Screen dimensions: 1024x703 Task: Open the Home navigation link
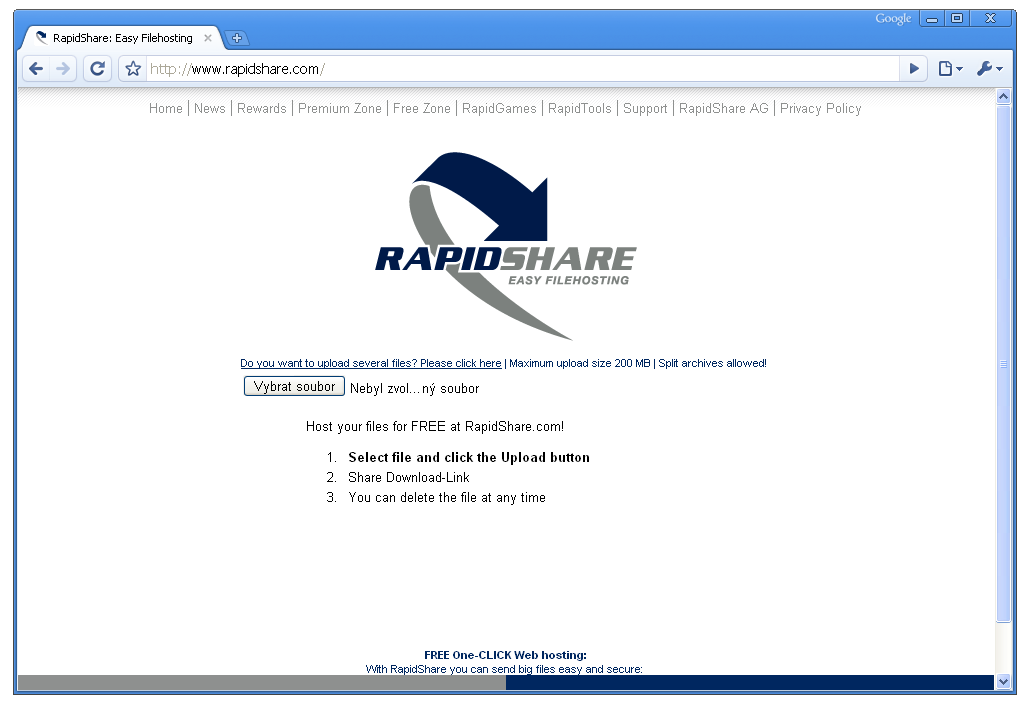point(166,108)
